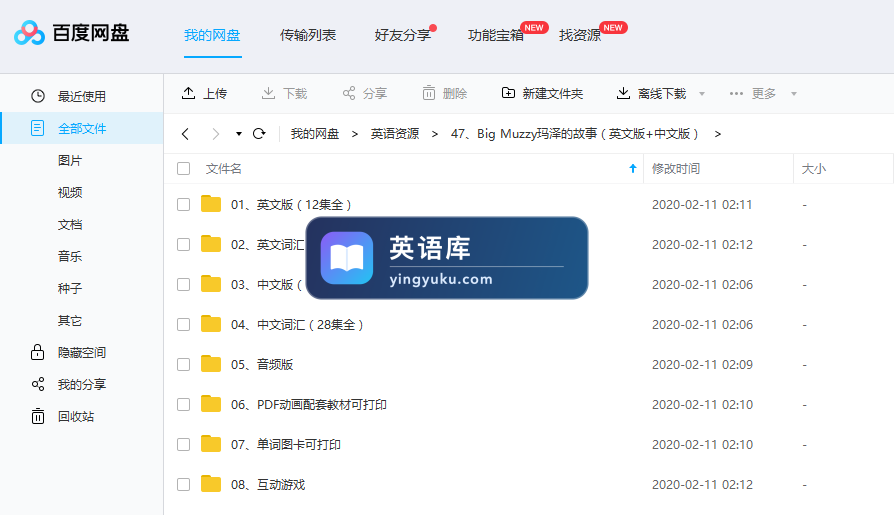Screen dimensions: 894x515
Task: Select 图片 category in sidebar
Action: click(70, 161)
